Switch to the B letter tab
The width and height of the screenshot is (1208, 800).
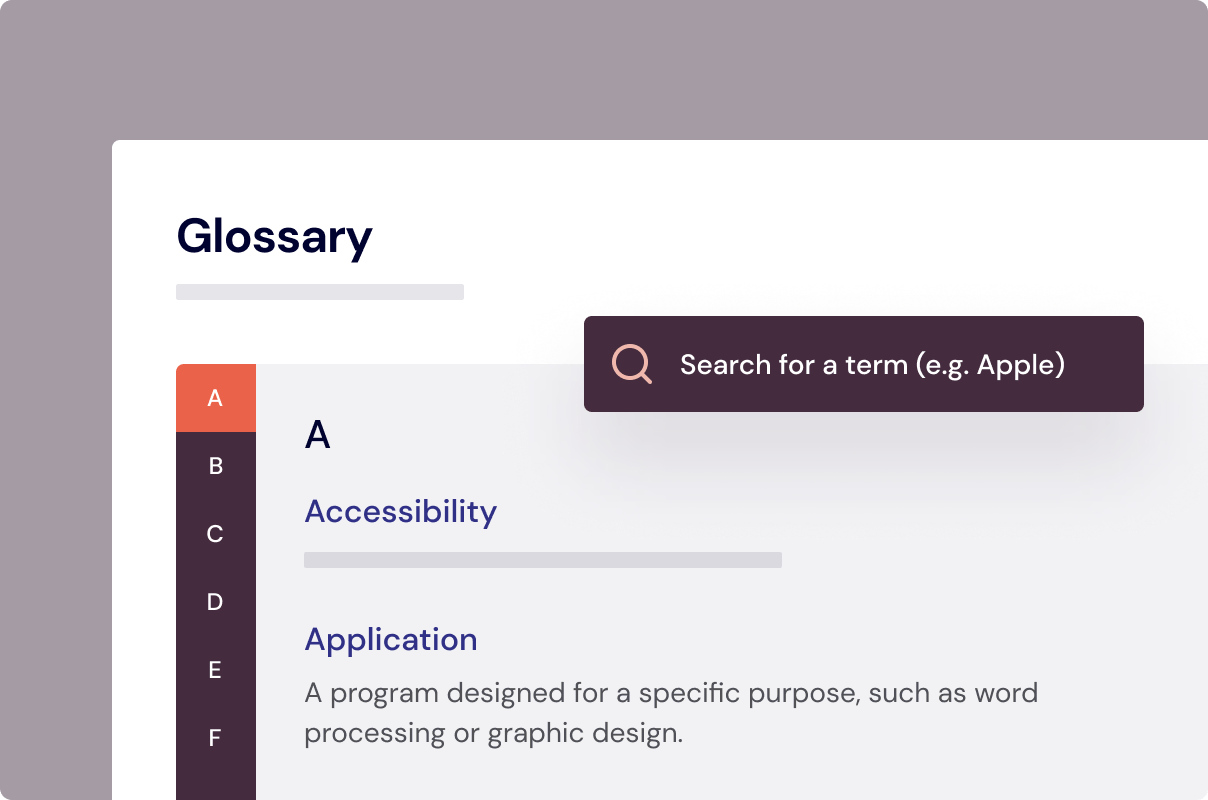[x=215, y=466]
